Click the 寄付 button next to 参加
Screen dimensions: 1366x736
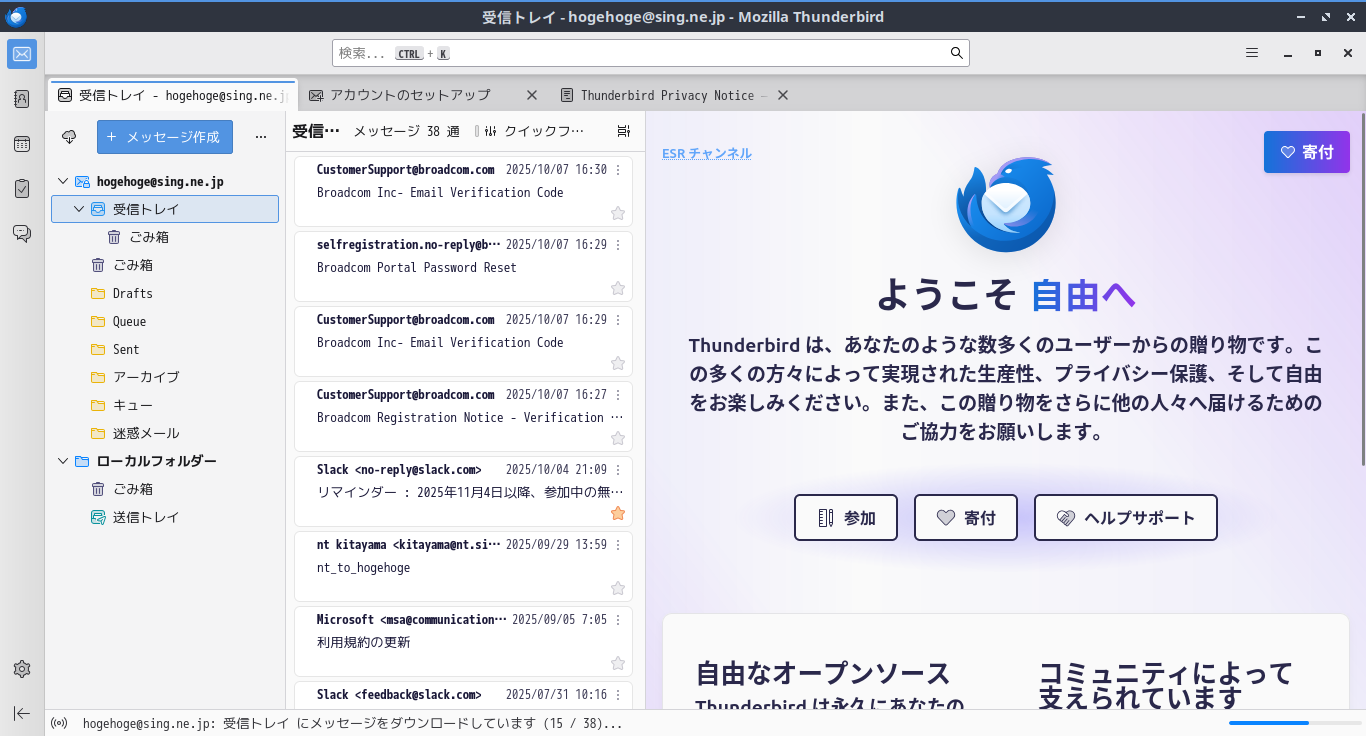pos(966,518)
